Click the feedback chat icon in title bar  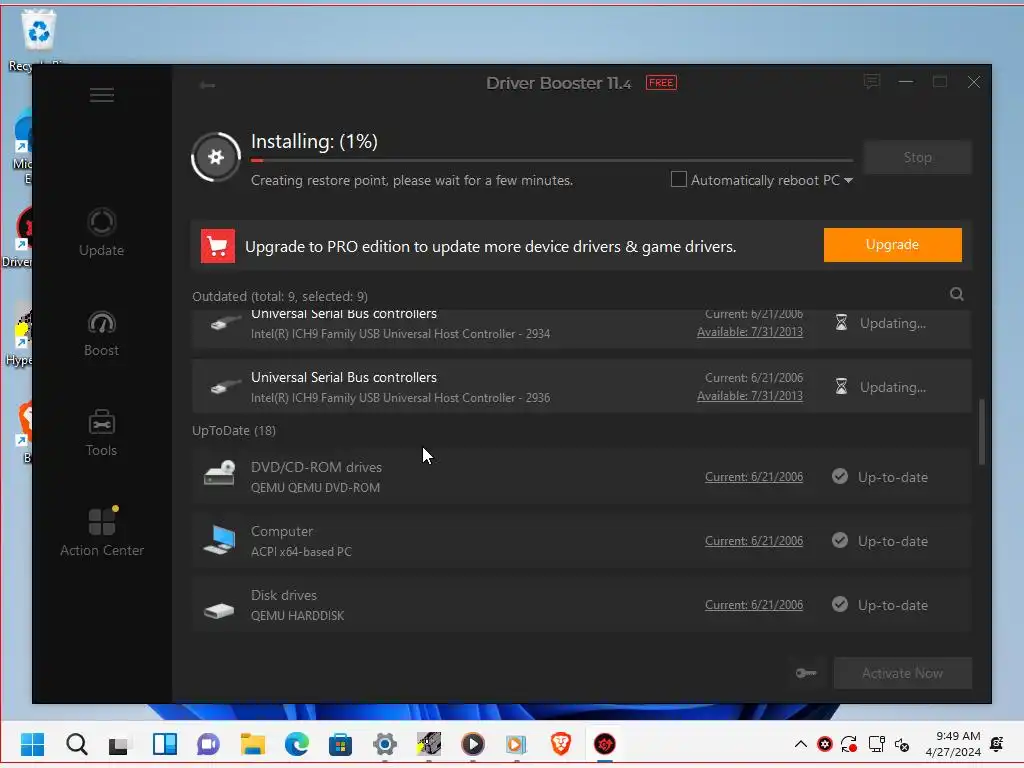pyautogui.click(x=872, y=82)
